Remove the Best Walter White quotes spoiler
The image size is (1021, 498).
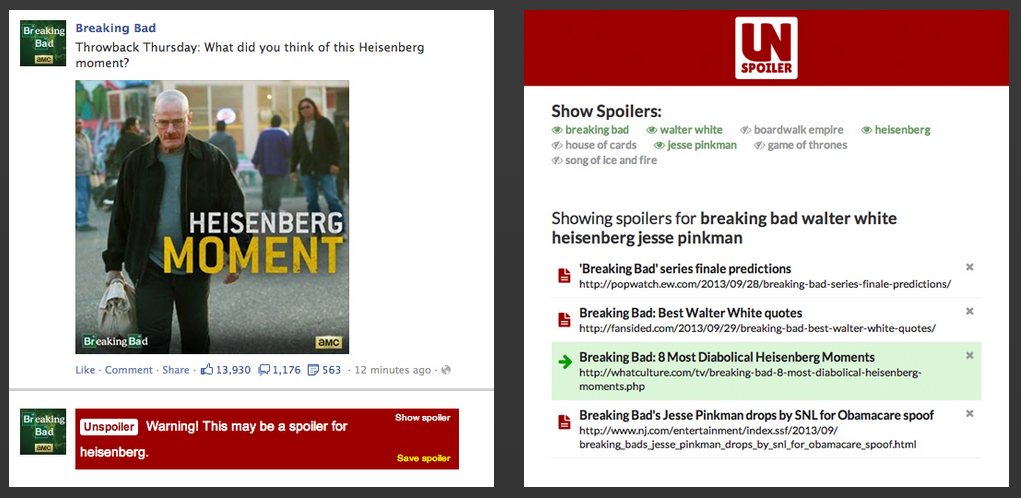[x=970, y=311]
